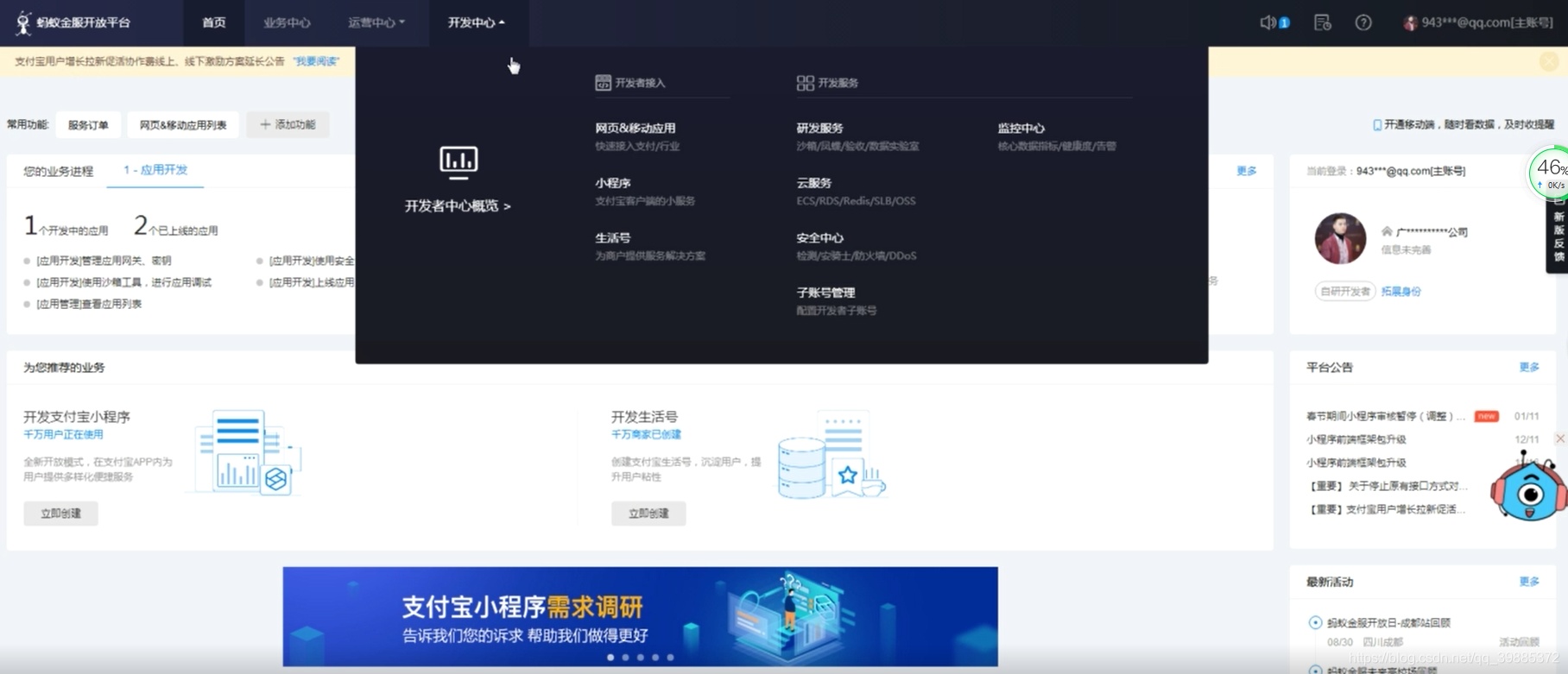Click the 千万商家已创建 link
Viewport: 1568px width, 674px height.
[x=646, y=435]
